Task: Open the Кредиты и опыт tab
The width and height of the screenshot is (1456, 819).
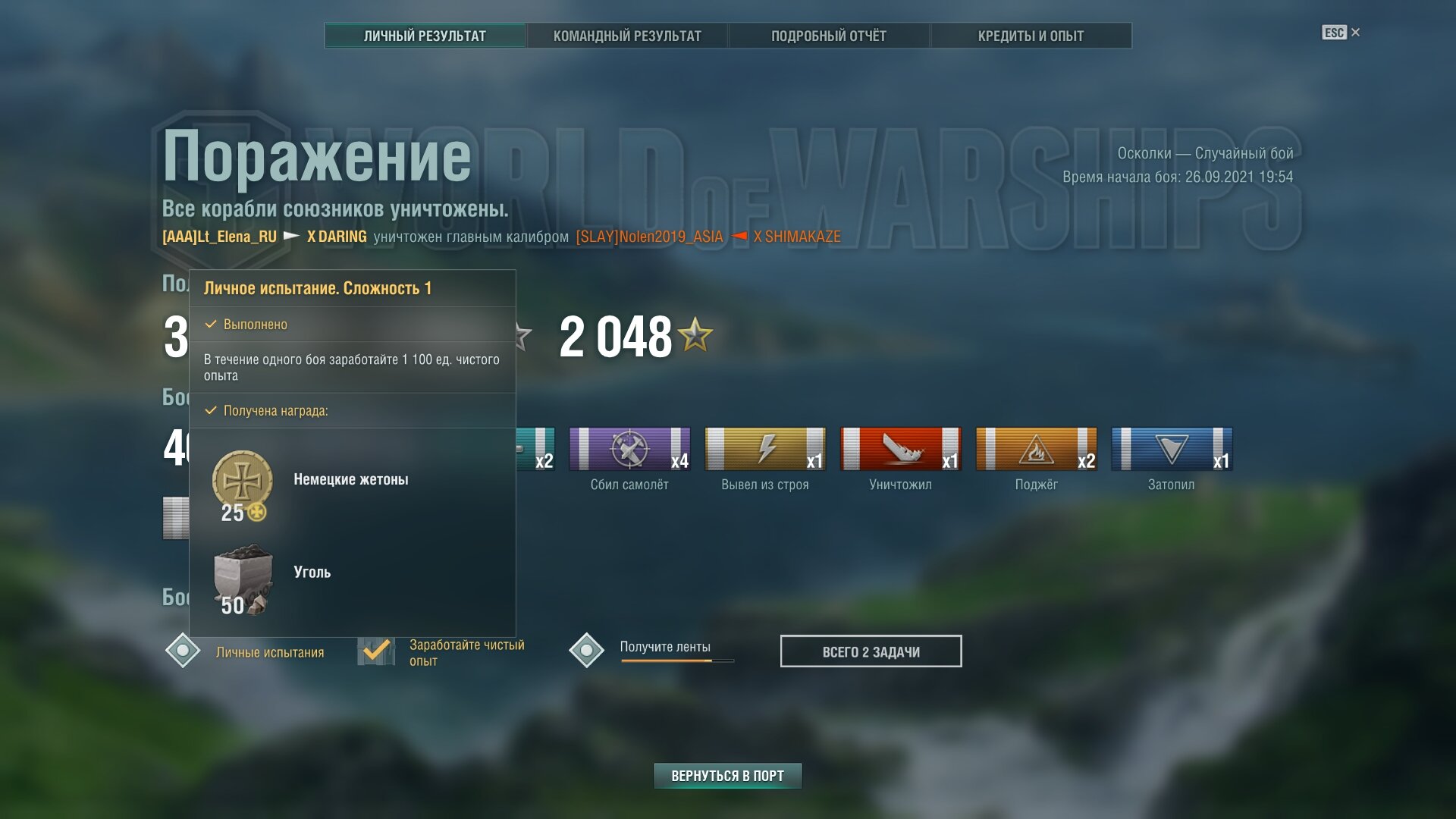Action: pos(1031,36)
